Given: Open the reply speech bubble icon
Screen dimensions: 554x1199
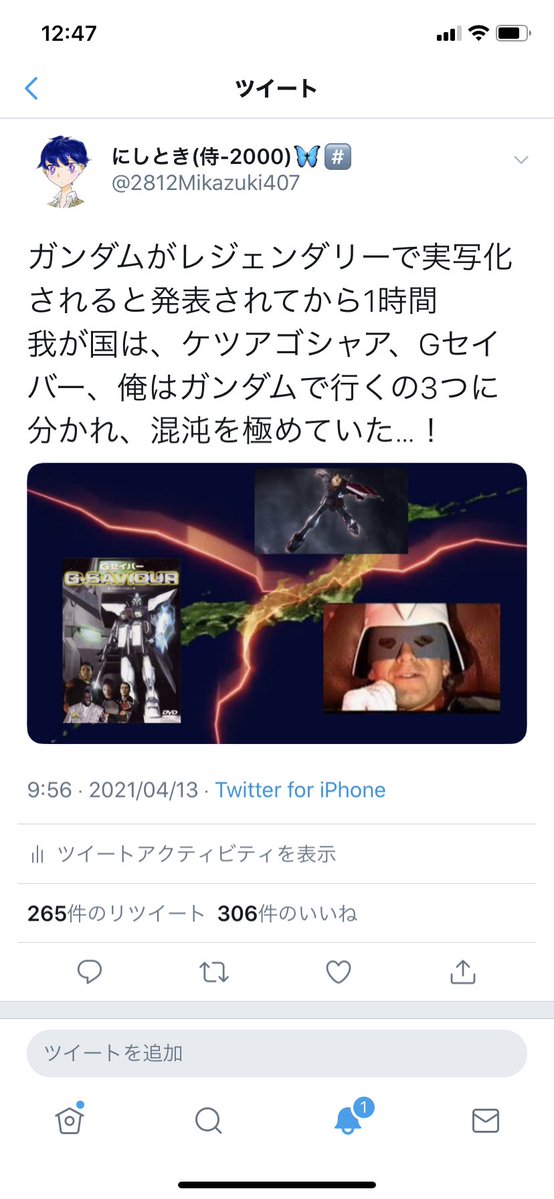Looking at the screenshot, I should click(x=90, y=971).
